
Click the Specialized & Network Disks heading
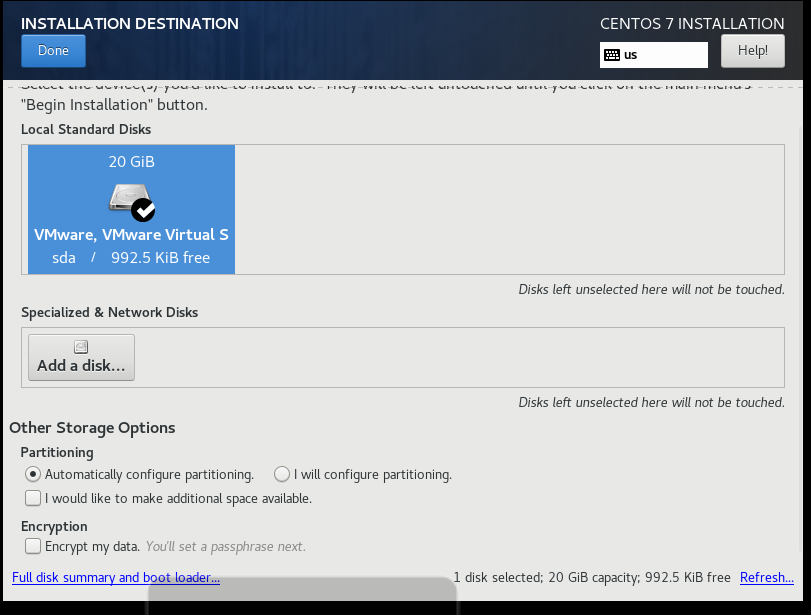tap(110, 312)
